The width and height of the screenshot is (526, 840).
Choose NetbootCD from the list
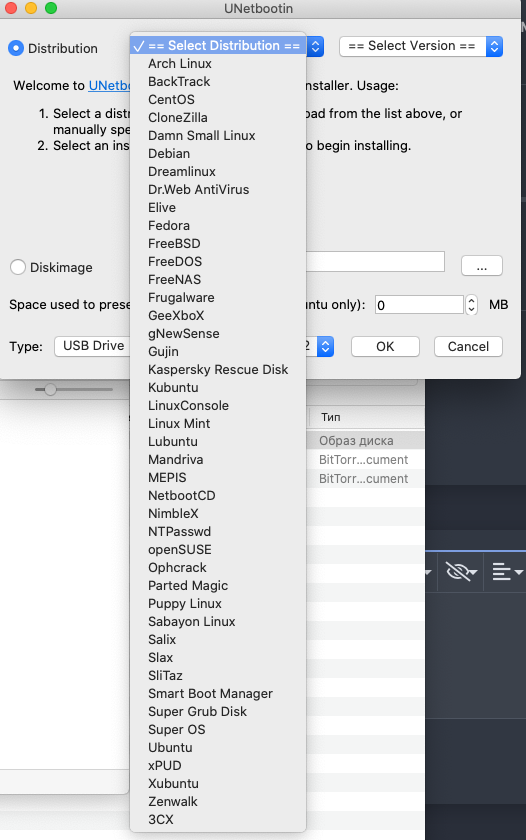click(218, 496)
